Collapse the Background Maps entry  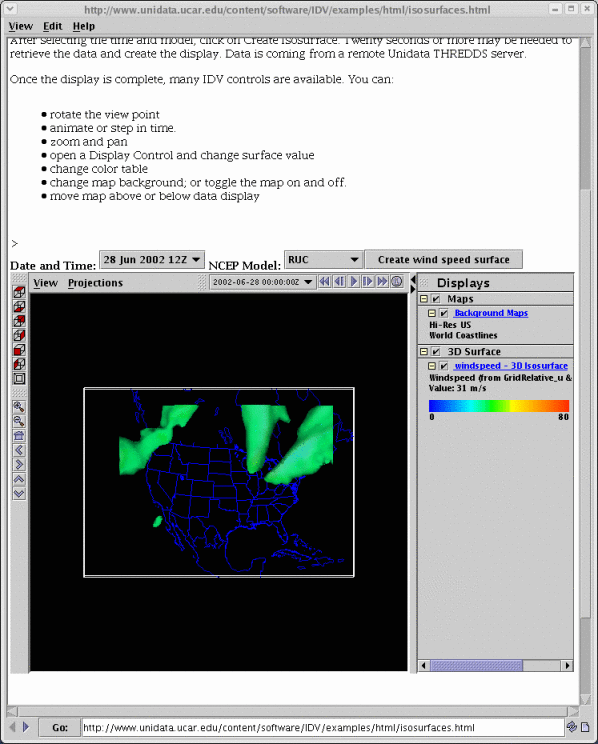click(x=432, y=313)
